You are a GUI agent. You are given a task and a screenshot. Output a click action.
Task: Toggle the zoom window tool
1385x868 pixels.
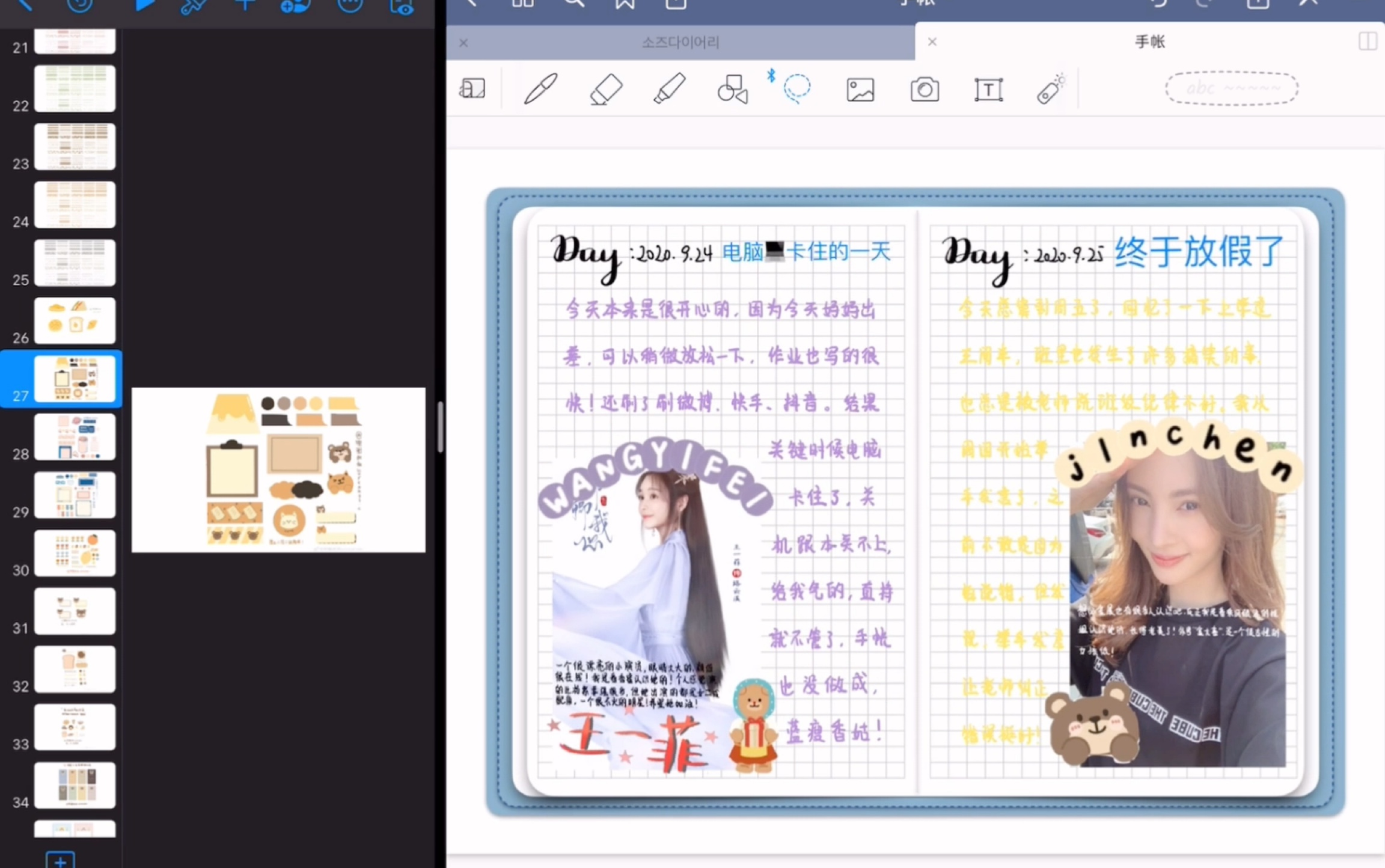click(x=472, y=89)
